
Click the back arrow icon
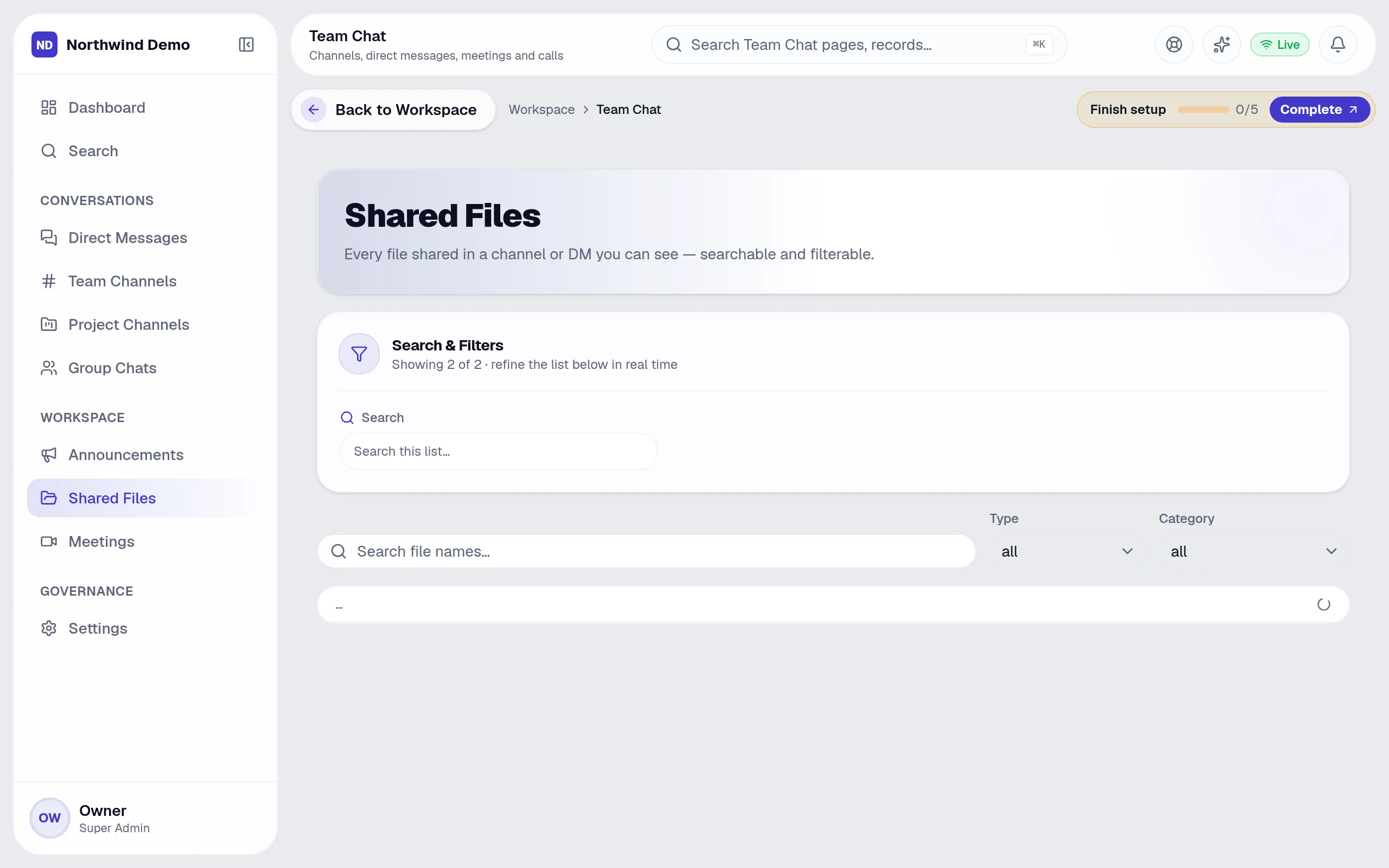click(314, 110)
